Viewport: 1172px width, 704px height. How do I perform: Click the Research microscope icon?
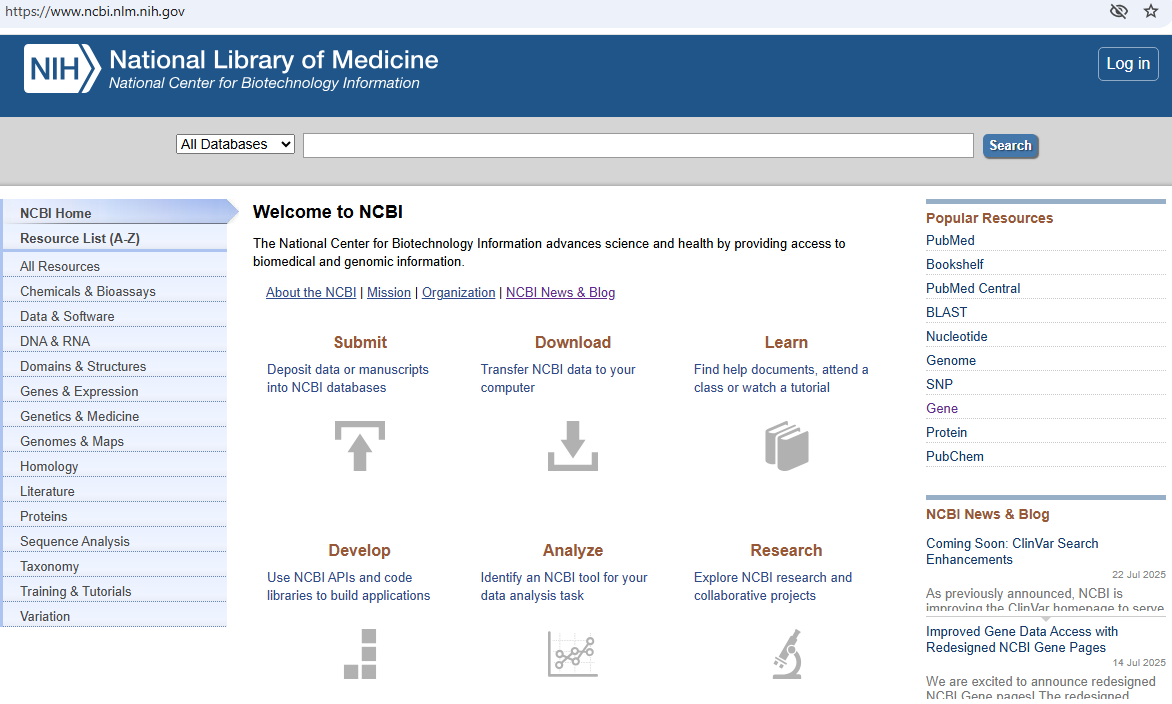[786, 654]
